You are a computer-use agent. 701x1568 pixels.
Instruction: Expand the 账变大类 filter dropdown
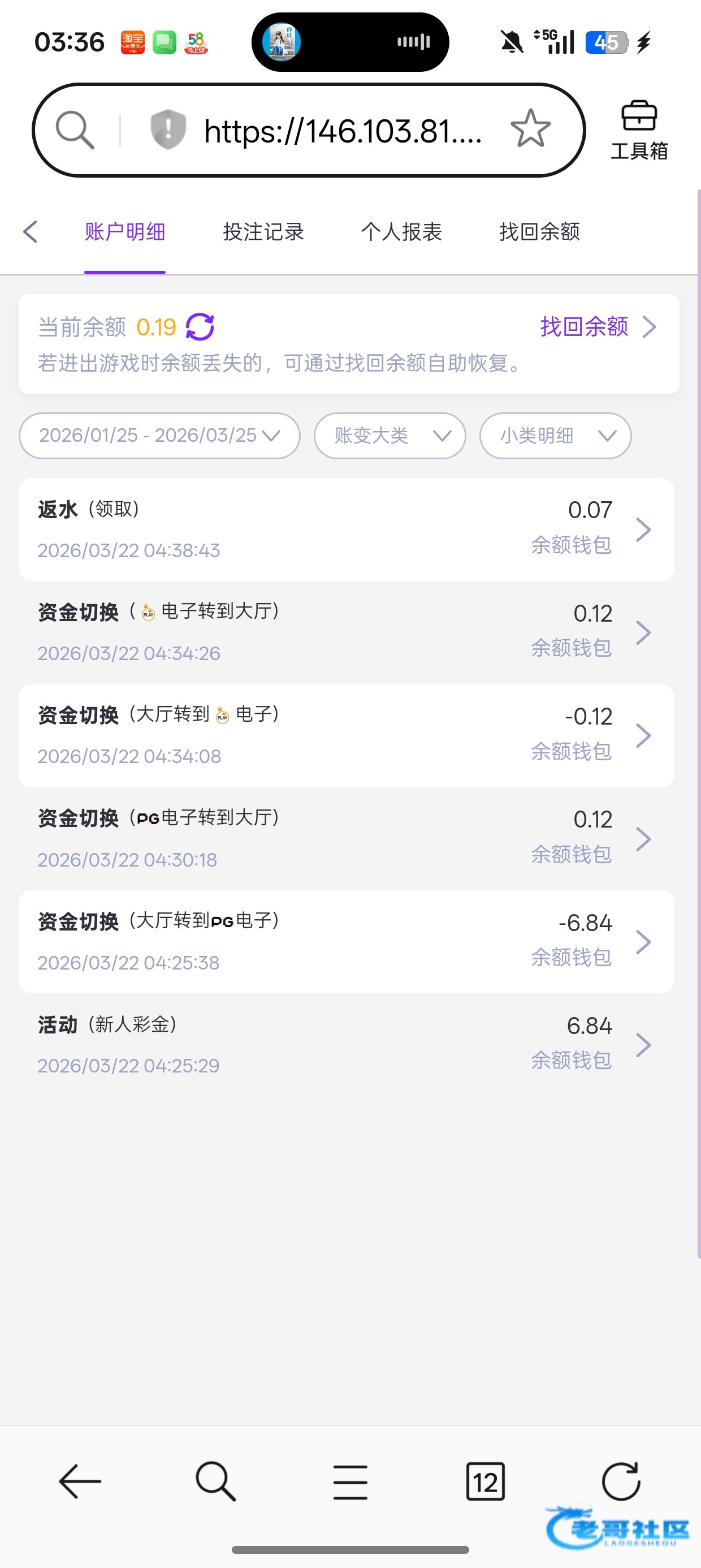pos(390,435)
